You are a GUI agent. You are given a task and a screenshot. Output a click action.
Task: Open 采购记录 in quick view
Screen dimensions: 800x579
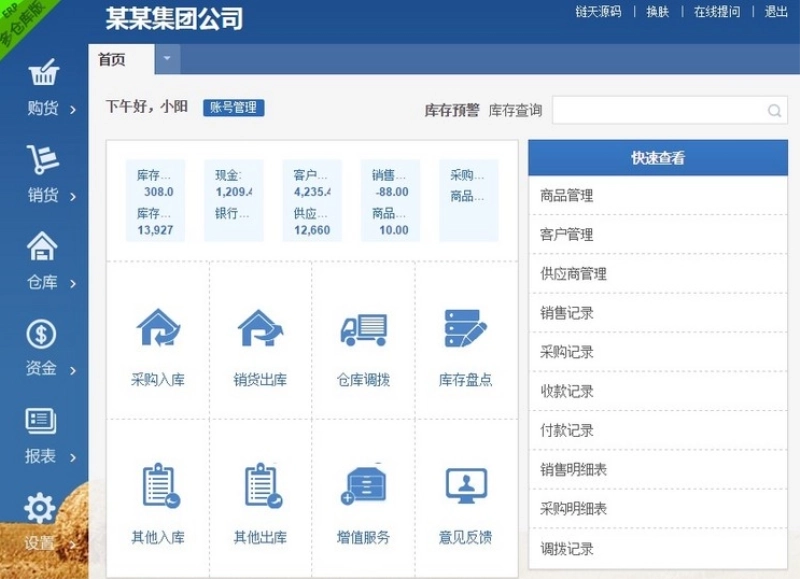pos(658,352)
